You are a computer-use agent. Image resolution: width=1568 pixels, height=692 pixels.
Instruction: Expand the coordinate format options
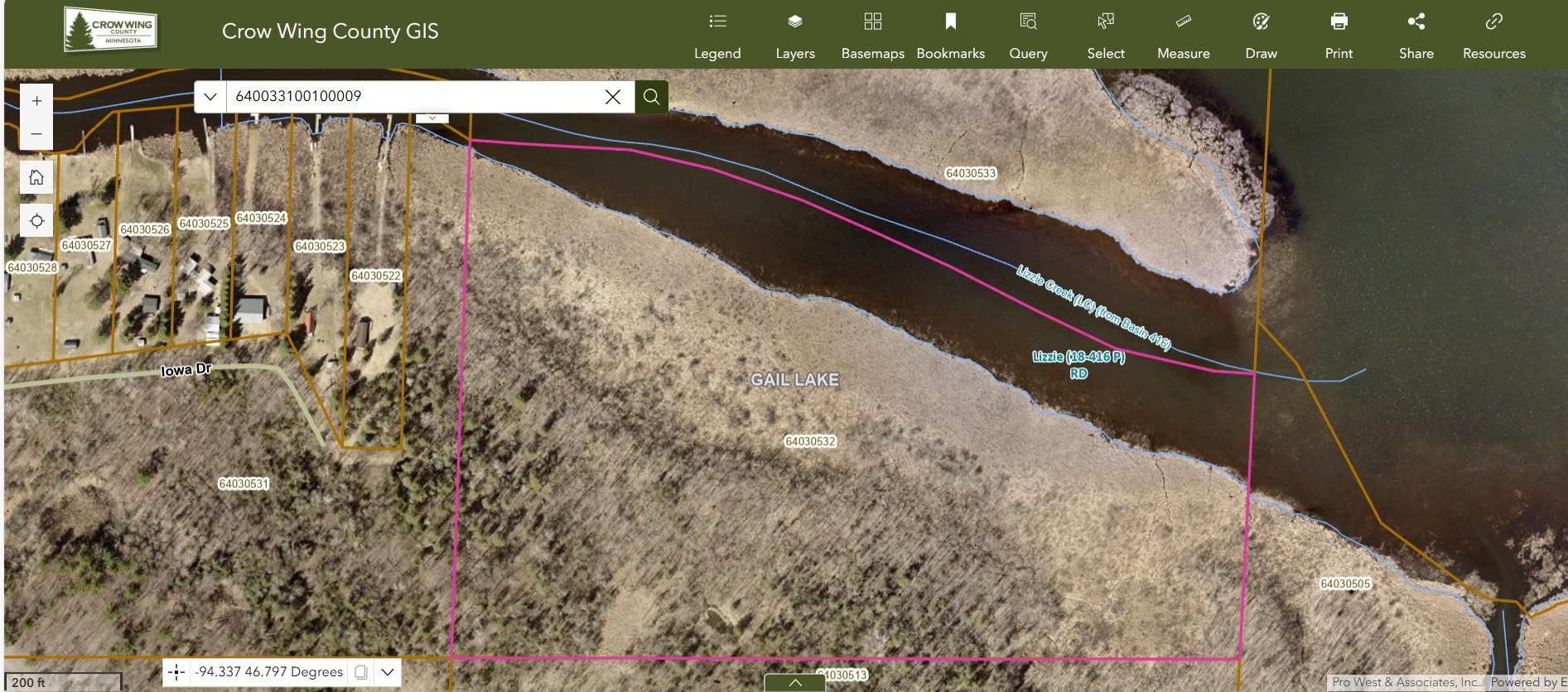point(387,672)
